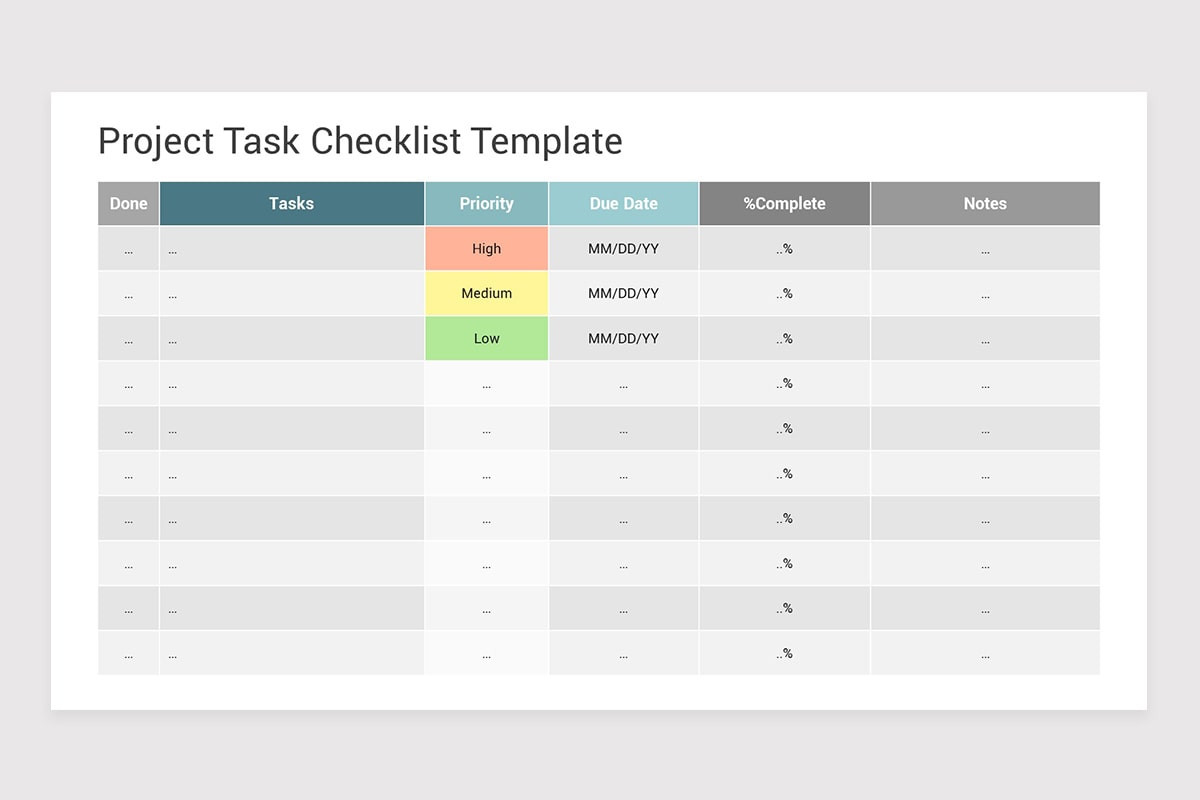Select the Done column header

(x=128, y=204)
